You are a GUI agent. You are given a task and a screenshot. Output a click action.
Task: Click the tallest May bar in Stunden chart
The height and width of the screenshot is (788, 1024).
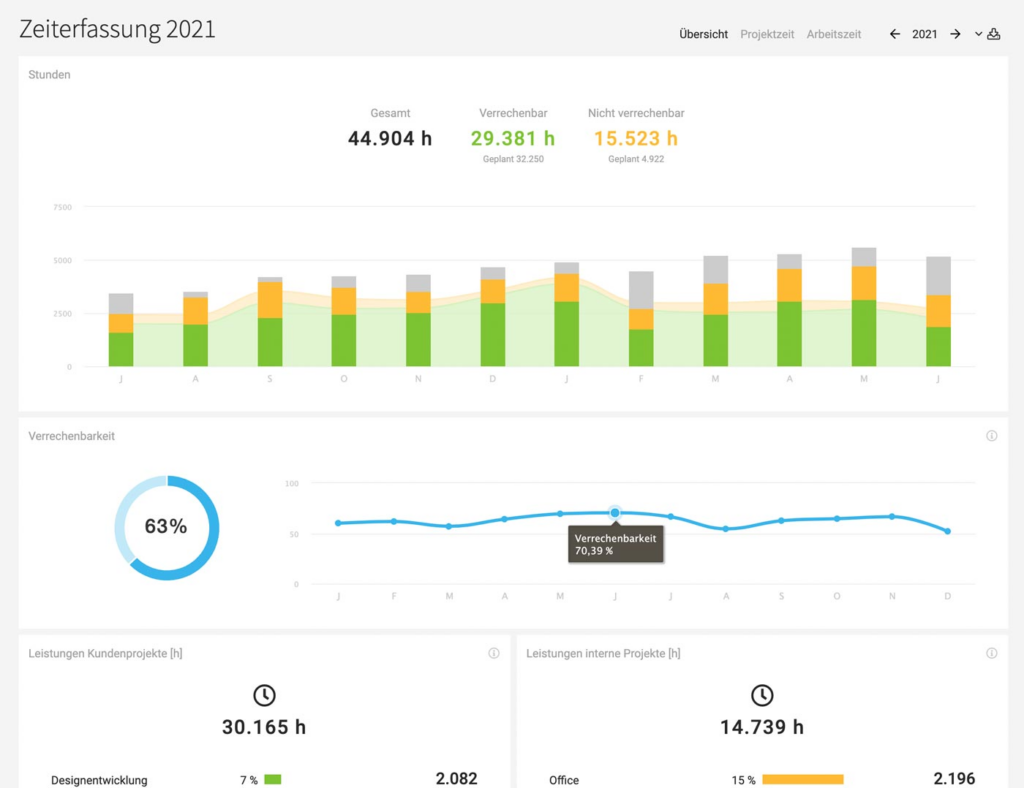(863, 307)
